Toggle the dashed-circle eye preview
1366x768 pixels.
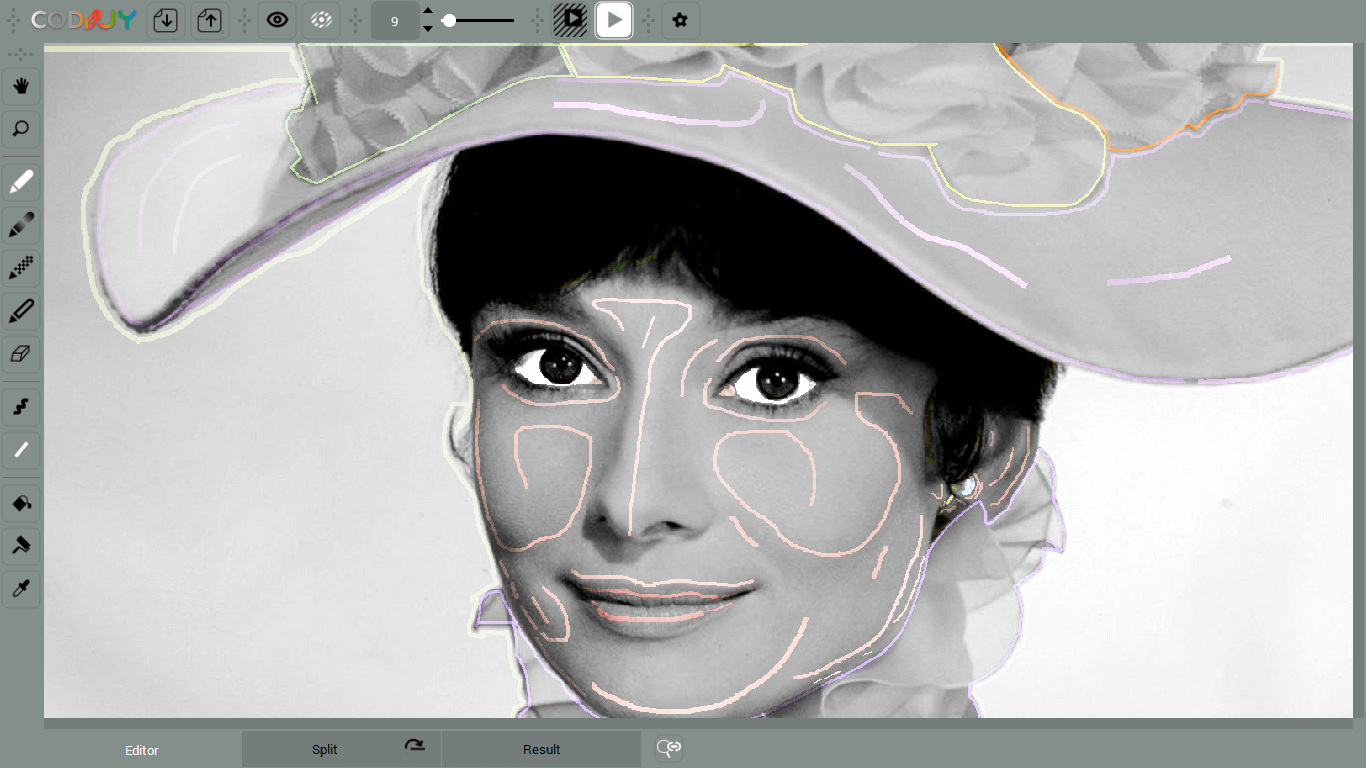click(x=321, y=20)
